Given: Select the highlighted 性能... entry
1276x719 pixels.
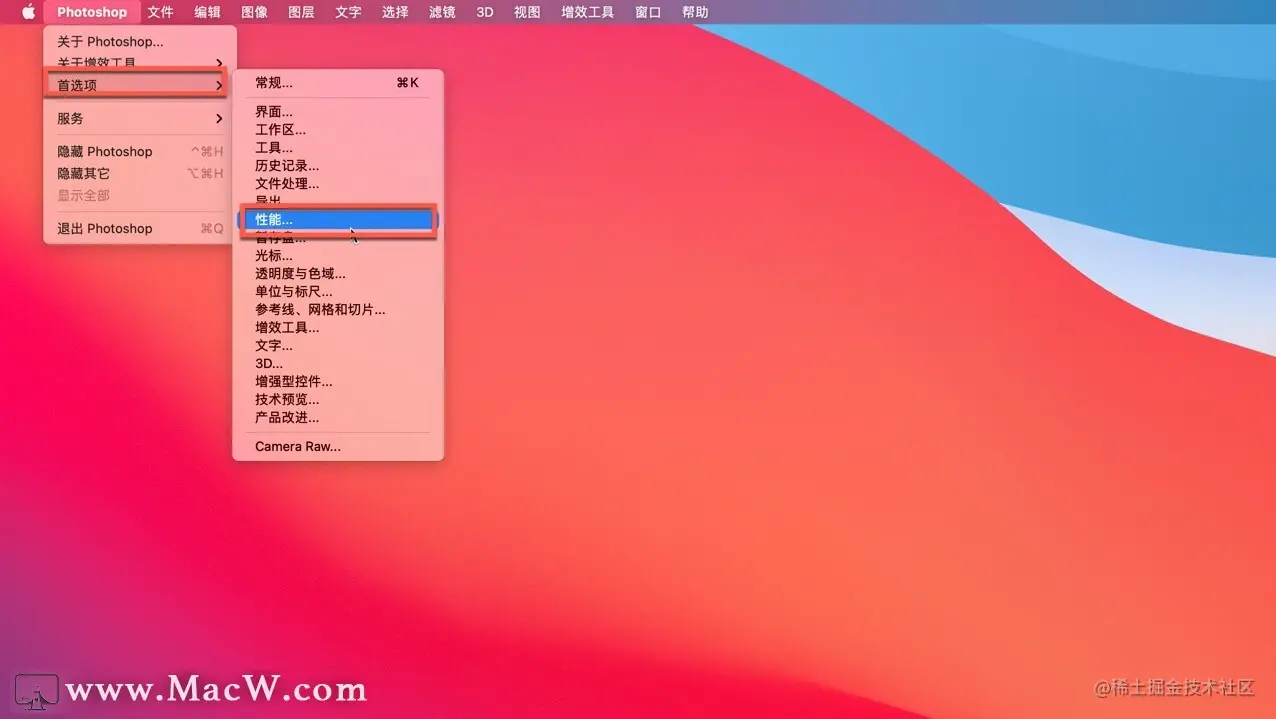Looking at the screenshot, I should pyautogui.click(x=338, y=219).
